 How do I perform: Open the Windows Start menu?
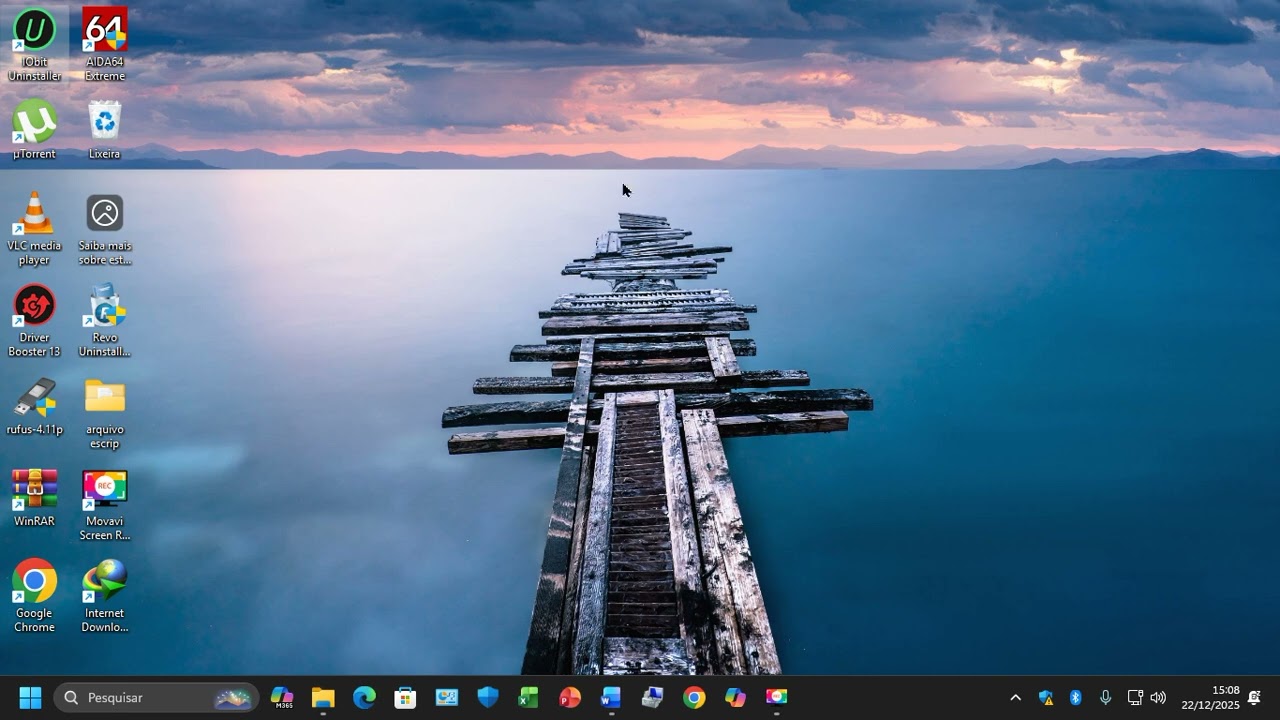30,698
